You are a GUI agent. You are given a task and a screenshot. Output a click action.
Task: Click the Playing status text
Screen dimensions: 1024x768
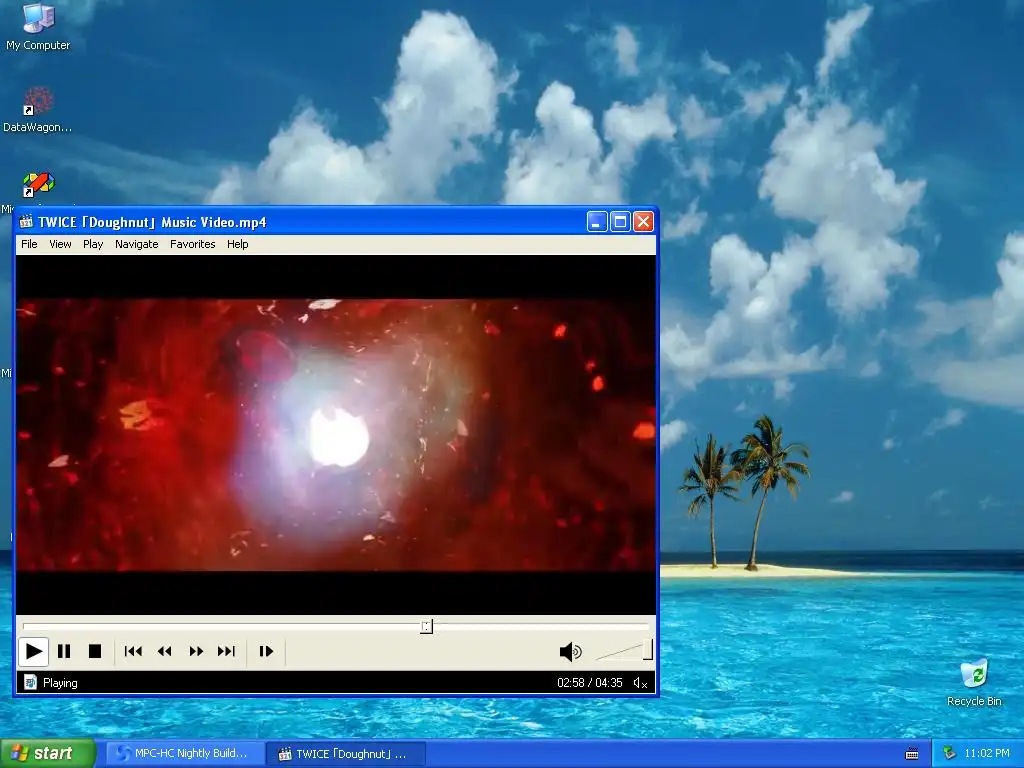[x=60, y=683]
